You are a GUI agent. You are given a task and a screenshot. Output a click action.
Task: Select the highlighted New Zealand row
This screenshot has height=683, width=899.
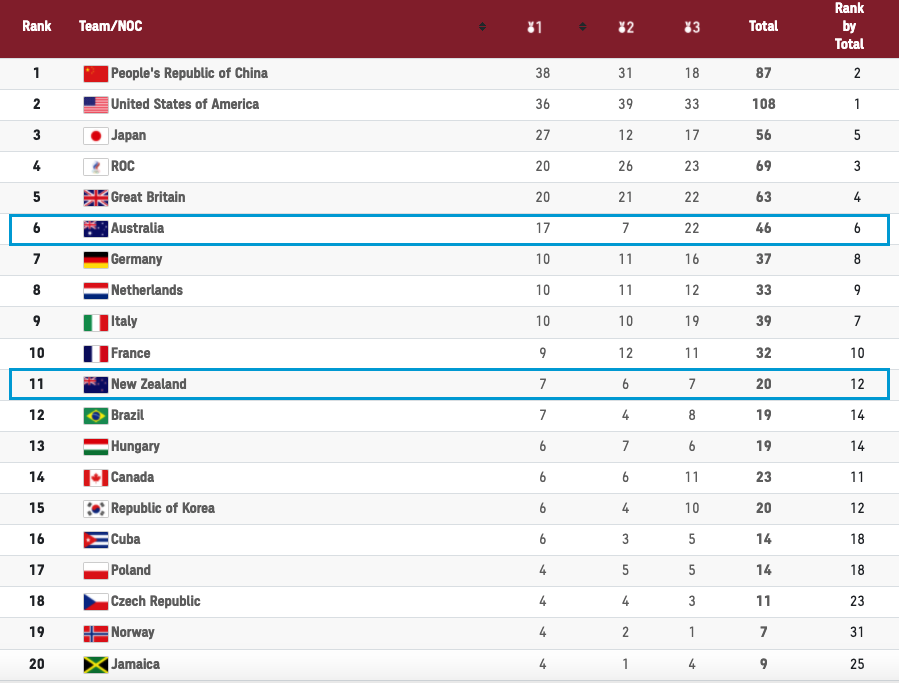pos(449,384)
